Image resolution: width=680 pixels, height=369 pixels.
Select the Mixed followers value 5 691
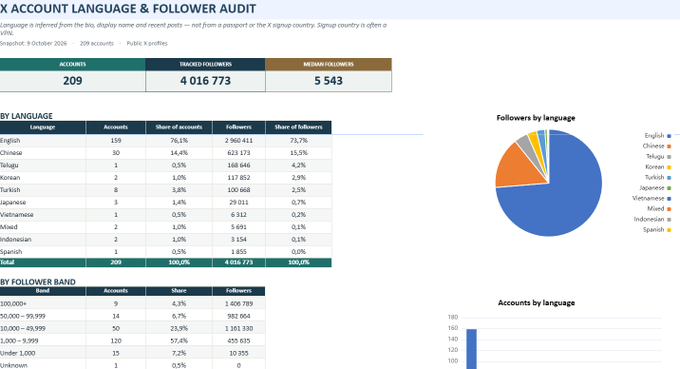[x=239, y=227]
